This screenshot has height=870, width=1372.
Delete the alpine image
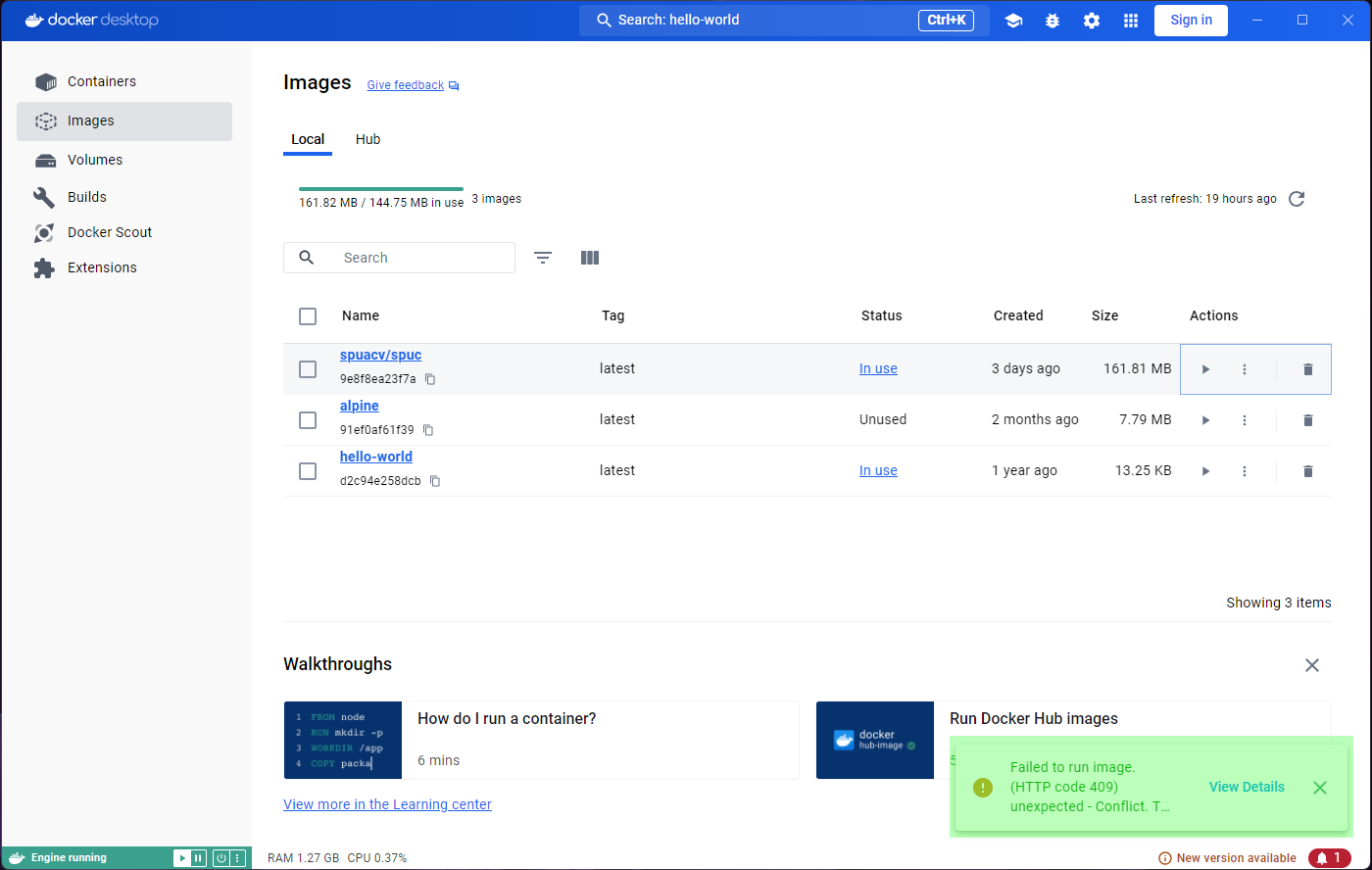(1307, 420)
